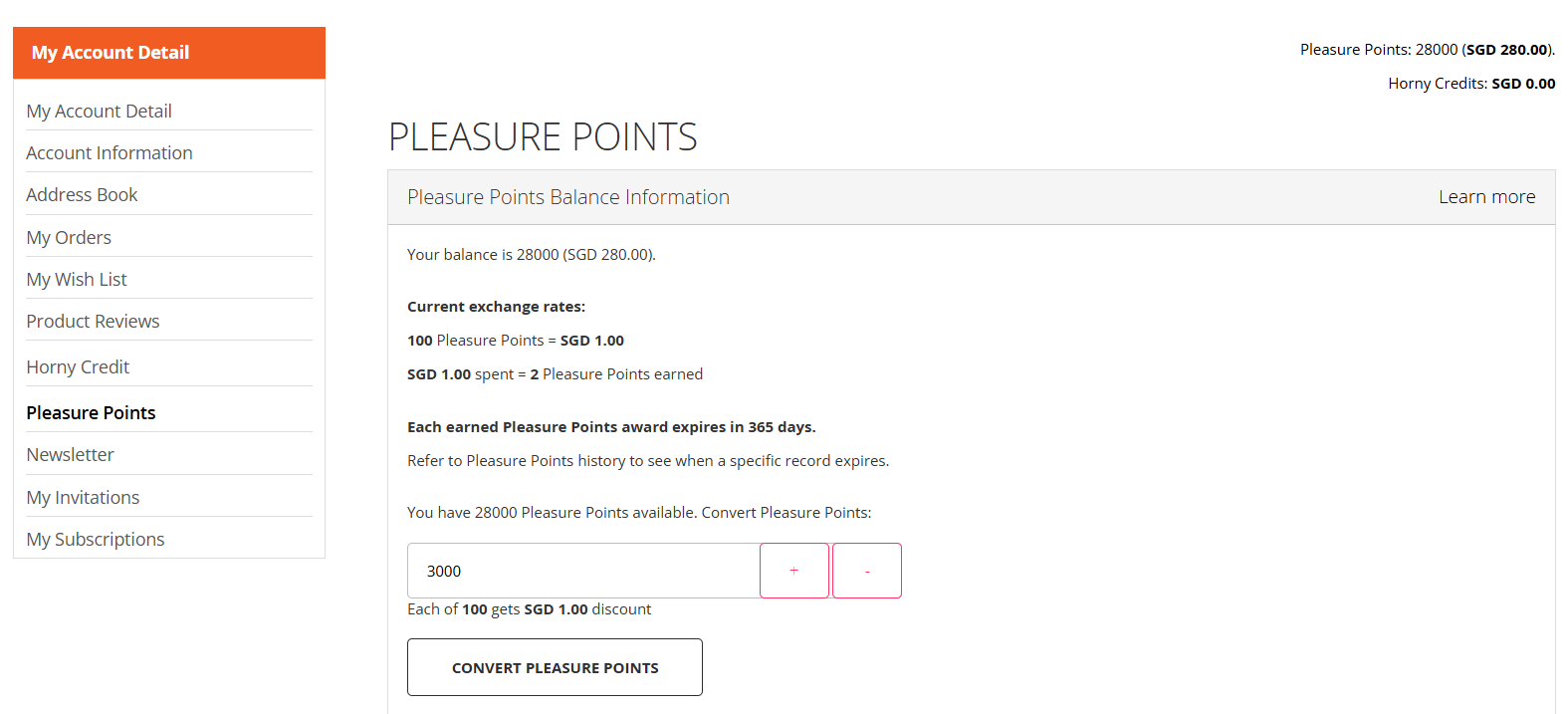Screen dimensions: 1568x714
Task: Decrease points with the minus button
Action: [x=867, y=571]
